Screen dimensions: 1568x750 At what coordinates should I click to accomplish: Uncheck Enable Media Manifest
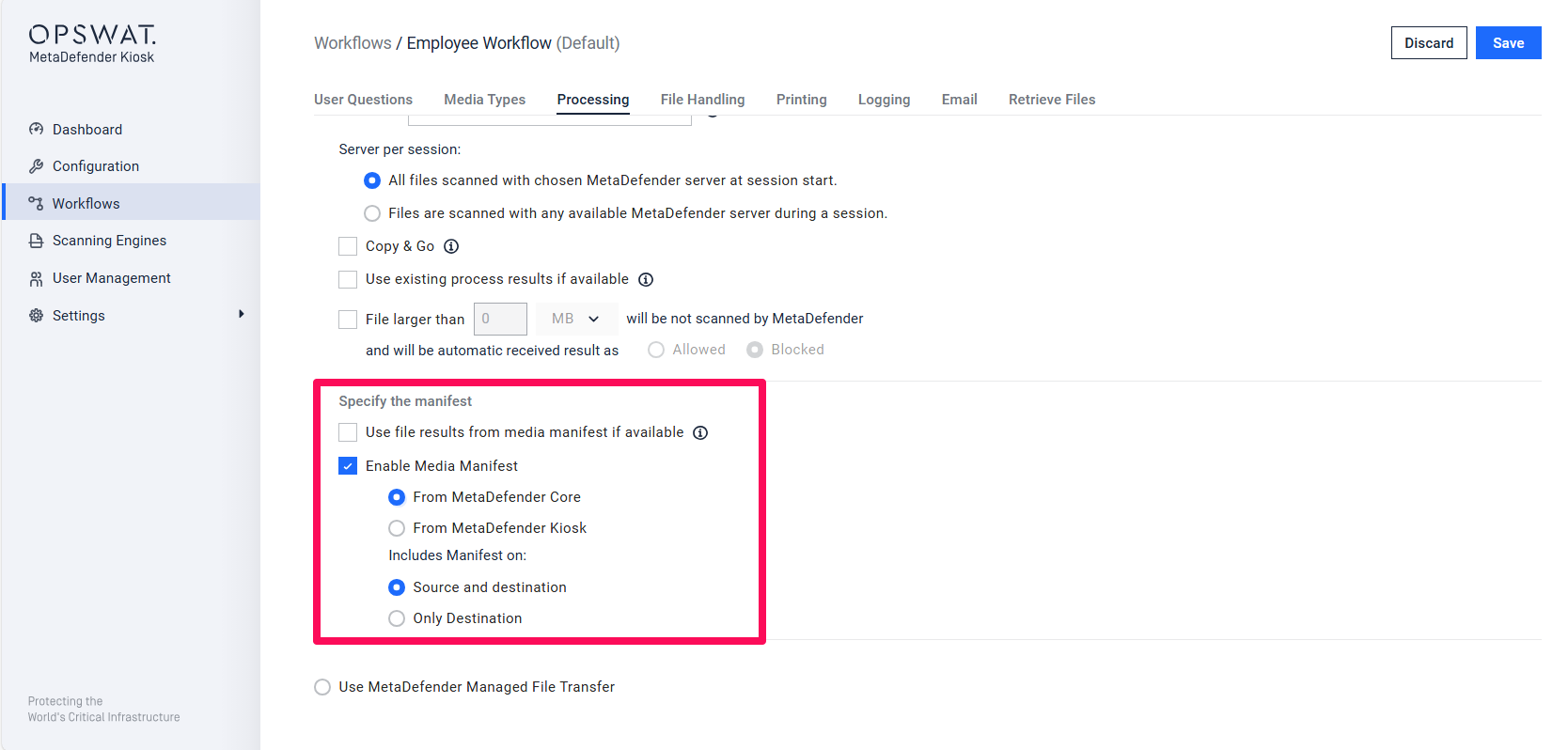click(348, 466)
